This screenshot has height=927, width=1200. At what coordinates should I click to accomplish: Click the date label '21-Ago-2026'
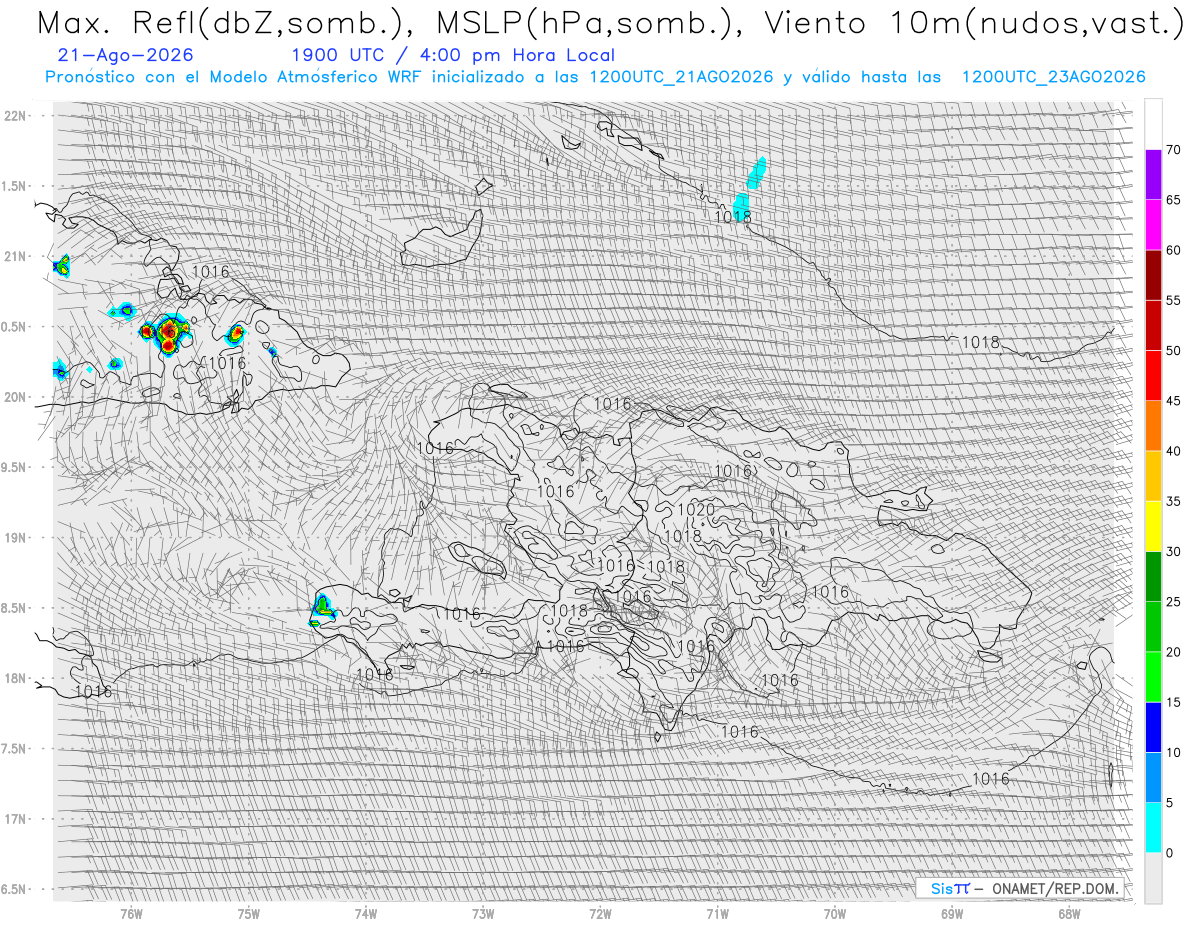(x=126, y=55)
